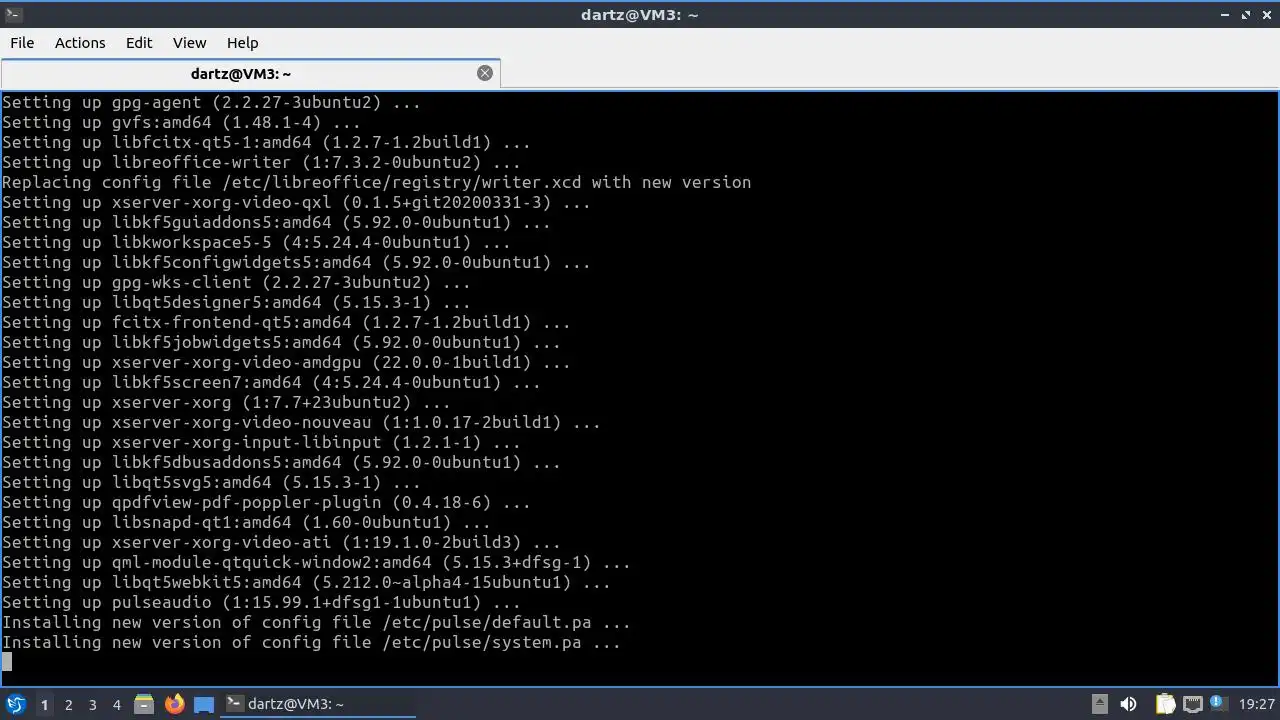The width and height of the screenshot is (1280, 720).
Task: Click the "Setting up libreoffice-writer" line
Action: click(x=262, y=162)
